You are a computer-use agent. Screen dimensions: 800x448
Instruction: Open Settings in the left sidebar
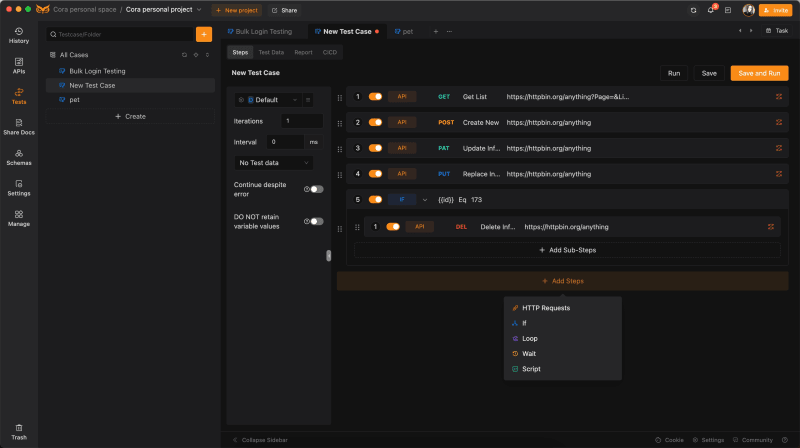click(19, 188)
